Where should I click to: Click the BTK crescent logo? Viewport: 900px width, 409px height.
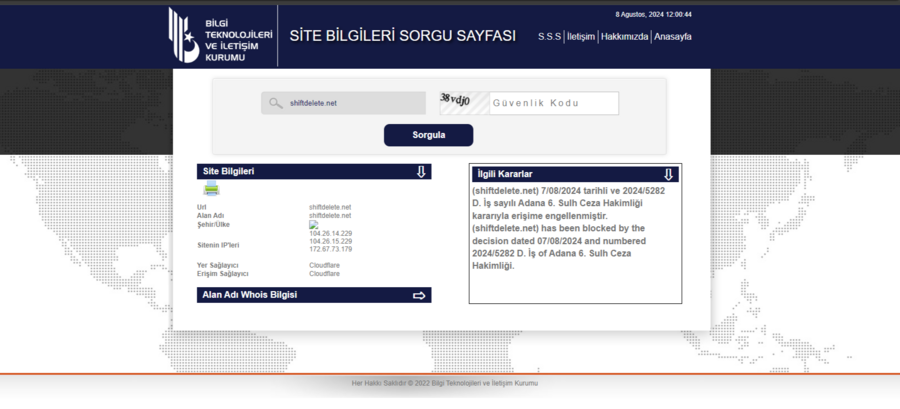(184, 35)
